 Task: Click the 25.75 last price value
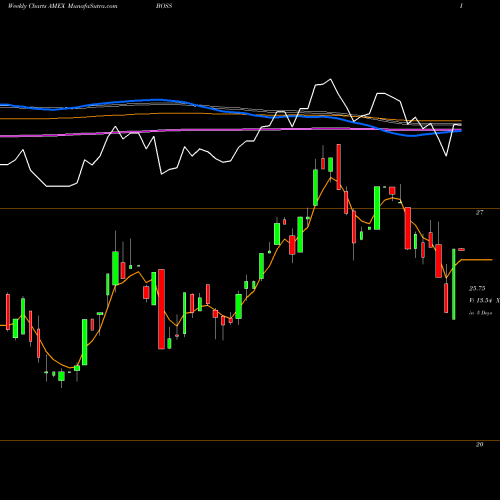point(477,288)
